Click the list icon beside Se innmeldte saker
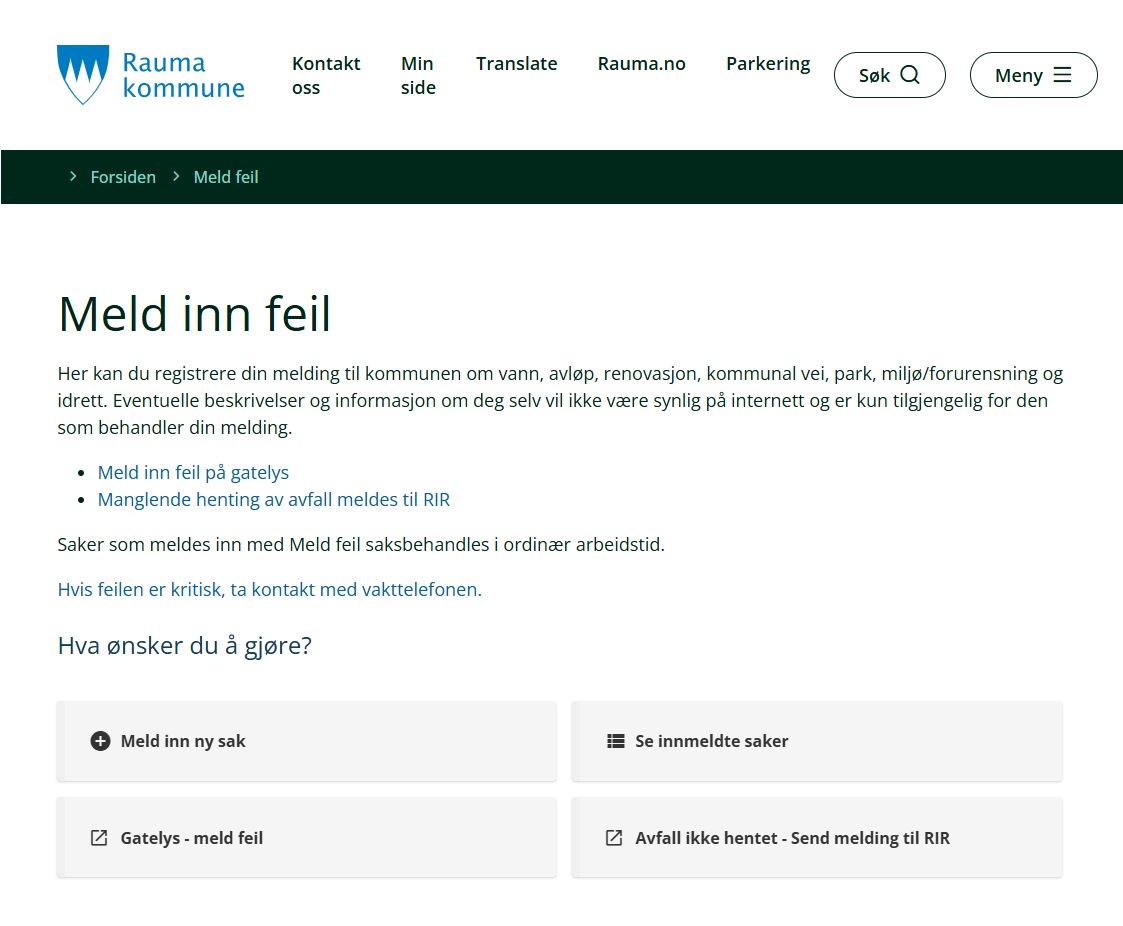Image resolution: width=1123 pixels, height=926 pixels. (x=615, y=741)
